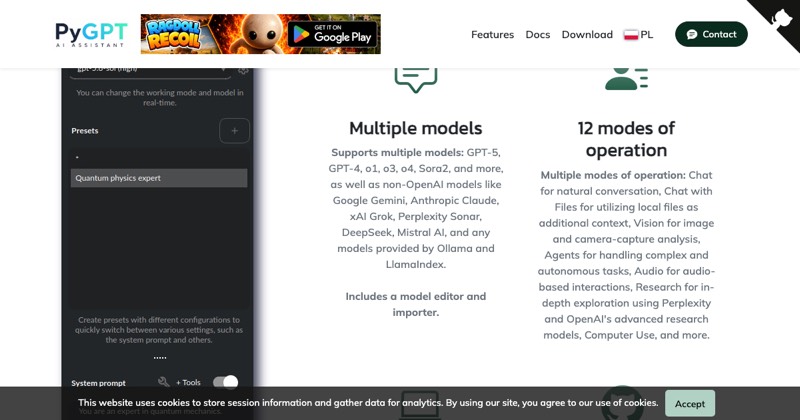
Task: Click the Polish flag icon
Action: point(631,35)
